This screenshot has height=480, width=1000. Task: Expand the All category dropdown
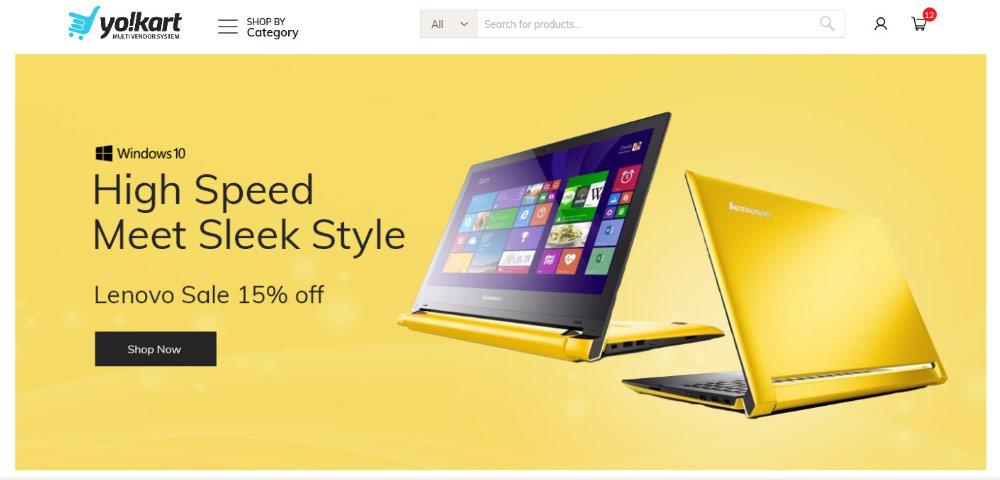tap(449, 24)
